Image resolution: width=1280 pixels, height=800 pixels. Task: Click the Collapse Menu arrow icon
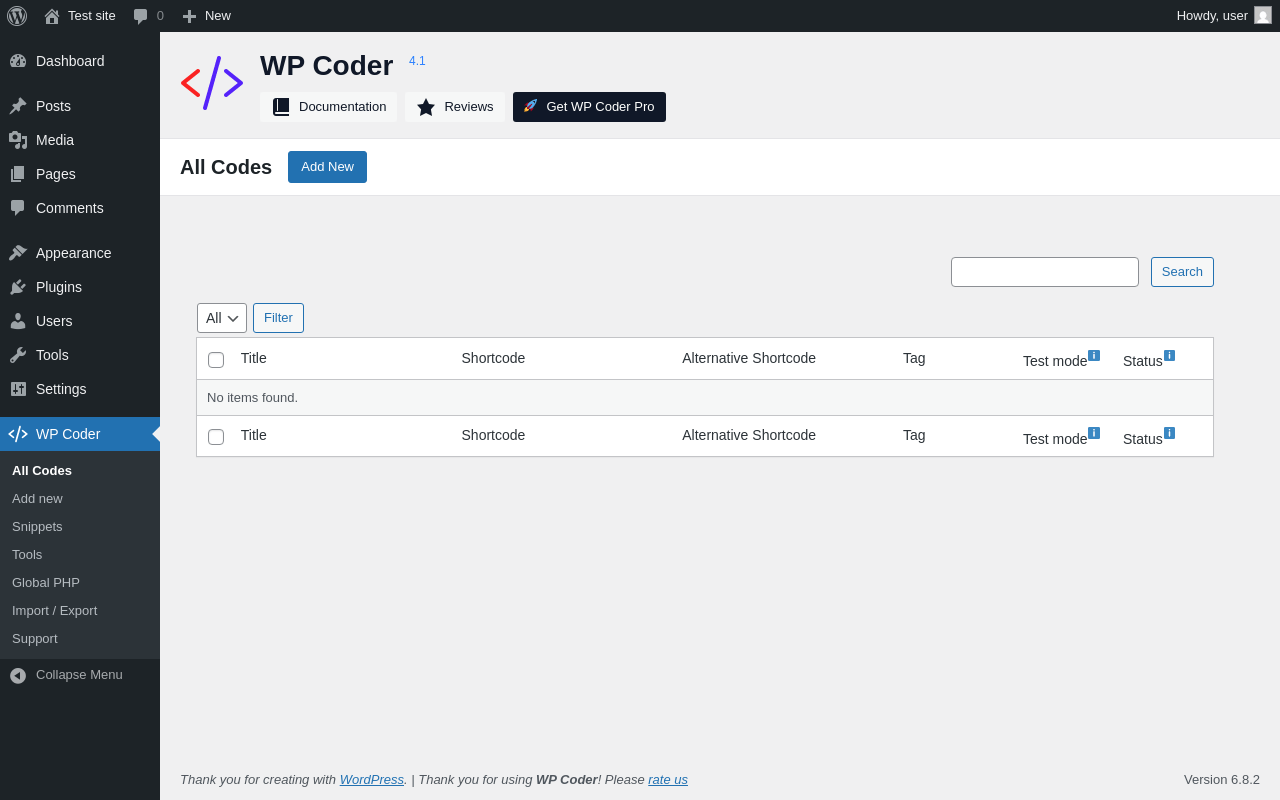[x=18, y=675]
